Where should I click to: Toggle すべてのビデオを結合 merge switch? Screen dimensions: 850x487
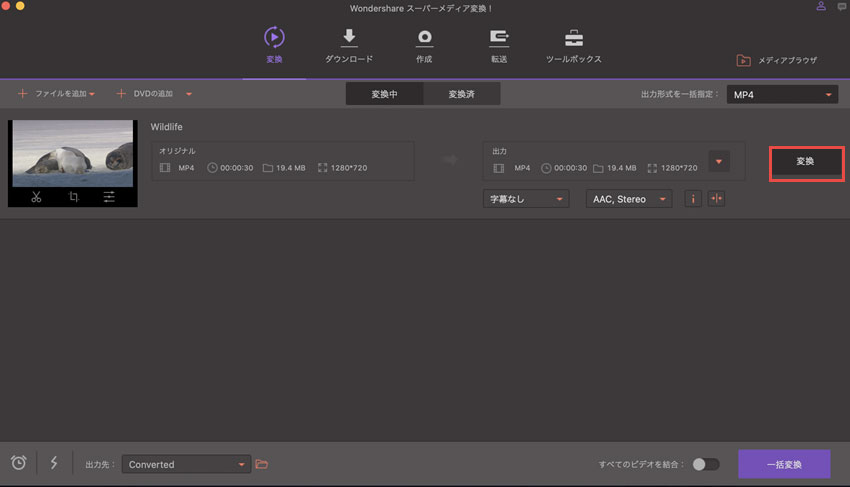tap(706, 464)
